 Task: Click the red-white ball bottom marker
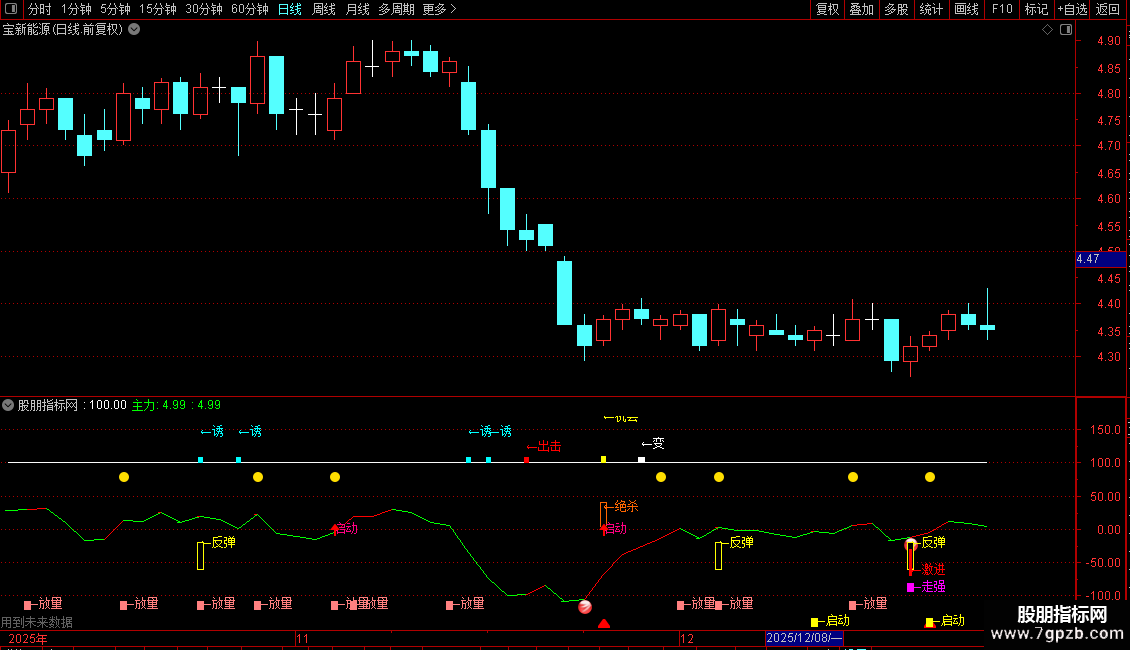point(585,607)
